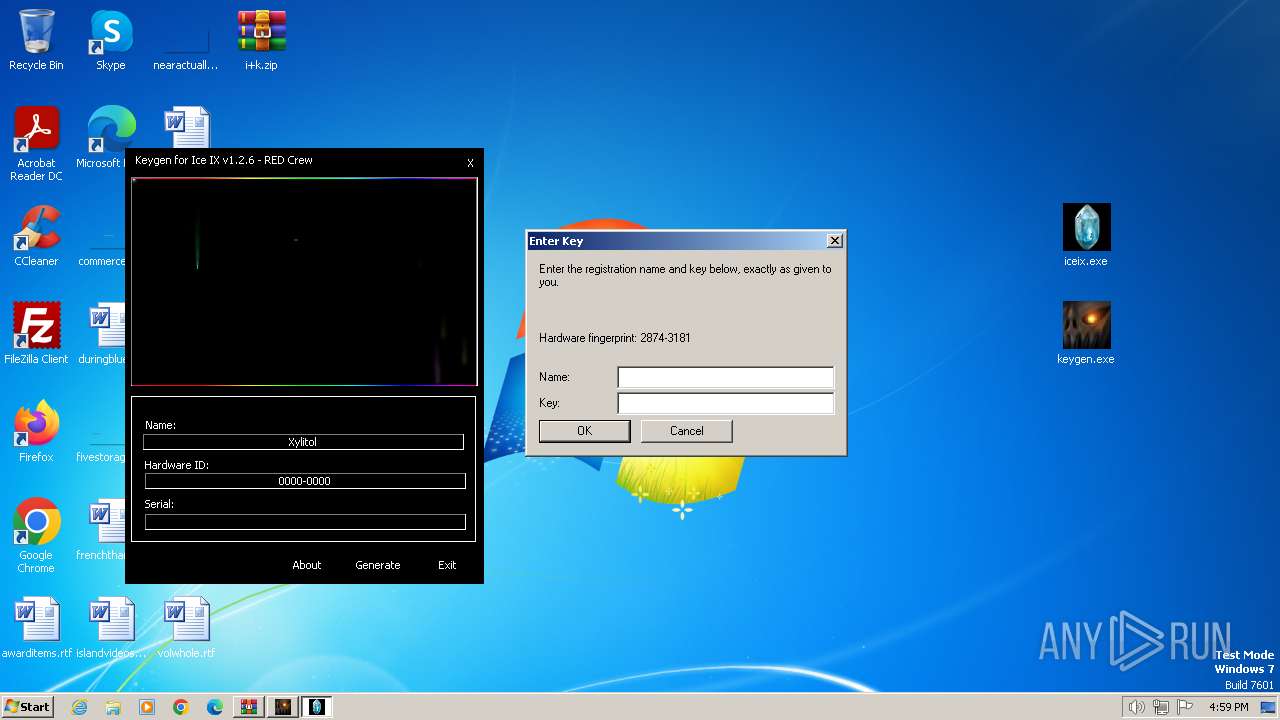The height and width of the screenshot is (720, 1280).
Task: Focus the Key field in Enter Key dialog
Action: 725,403
